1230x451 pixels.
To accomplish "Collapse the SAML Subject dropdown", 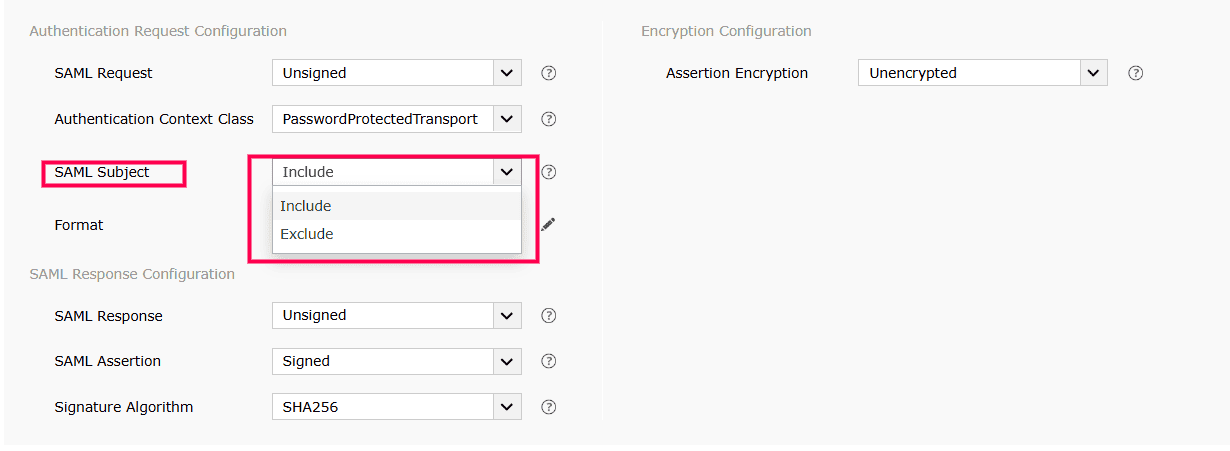I will point(507,172).
